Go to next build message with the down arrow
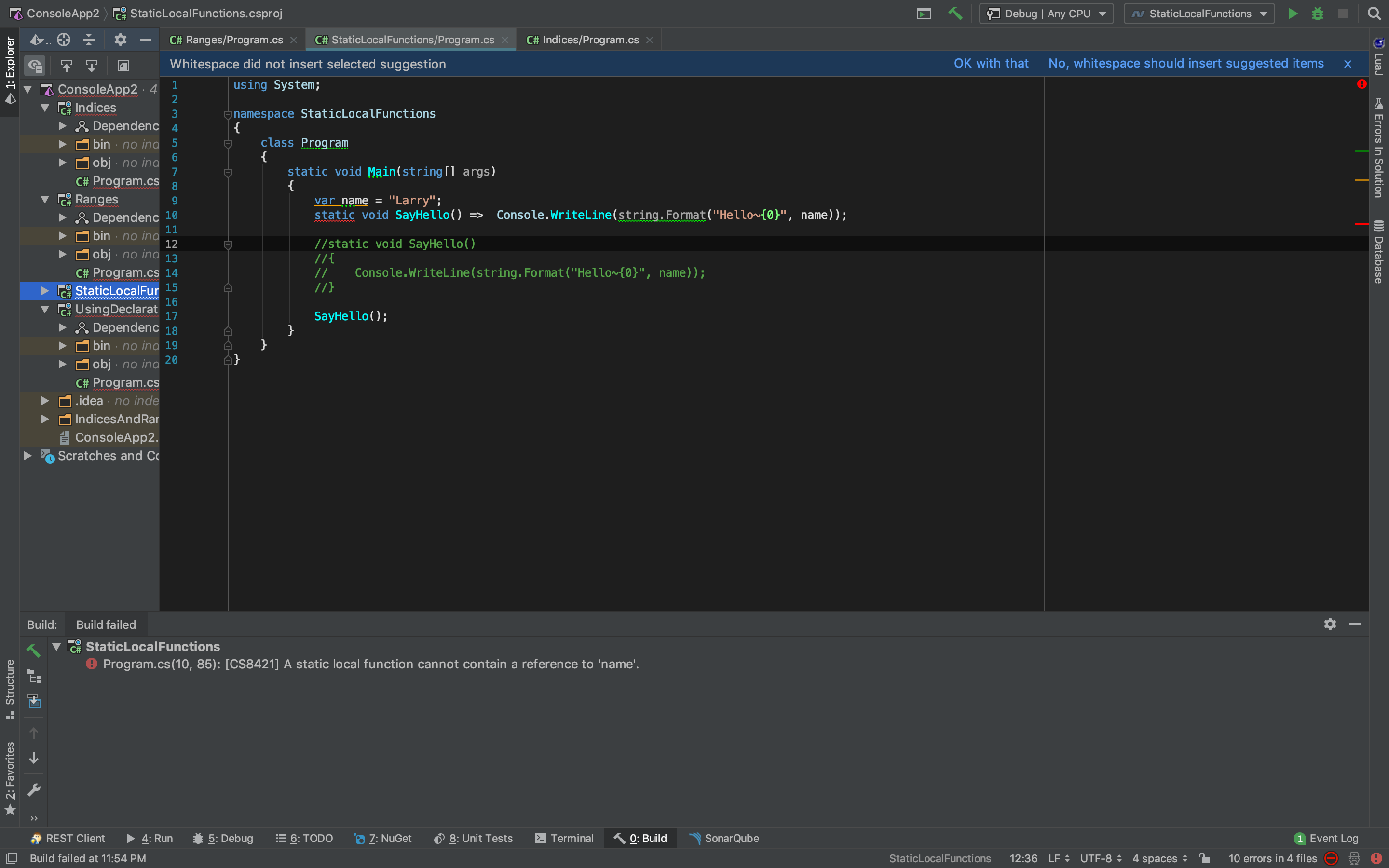Image resolution: width=1389 pixels, height=868 pixels. point(33,759)
